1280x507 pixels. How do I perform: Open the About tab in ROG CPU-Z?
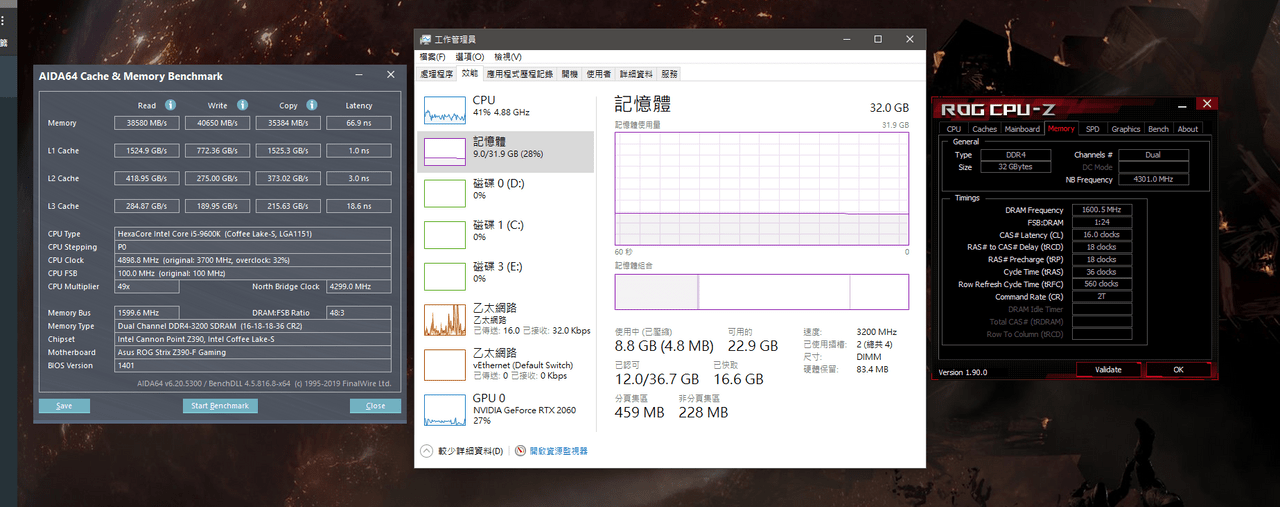pos(1188,129)
